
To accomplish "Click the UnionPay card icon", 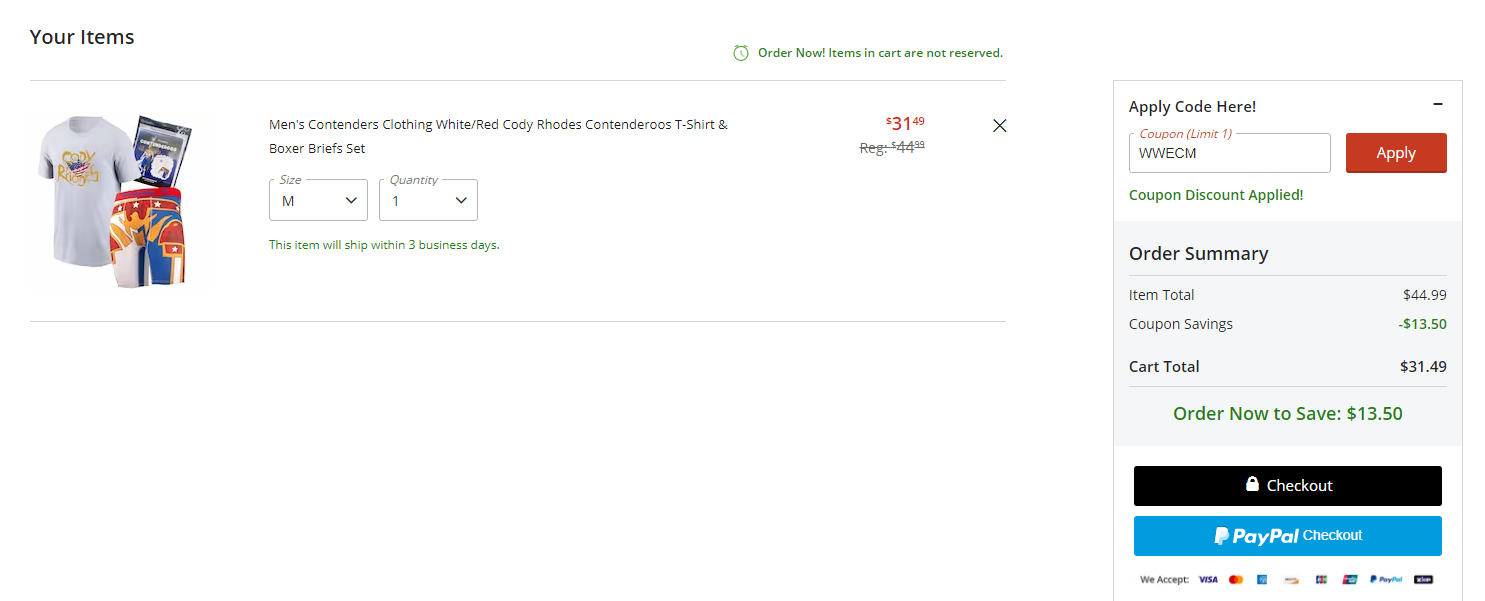I will point(1350,579).
